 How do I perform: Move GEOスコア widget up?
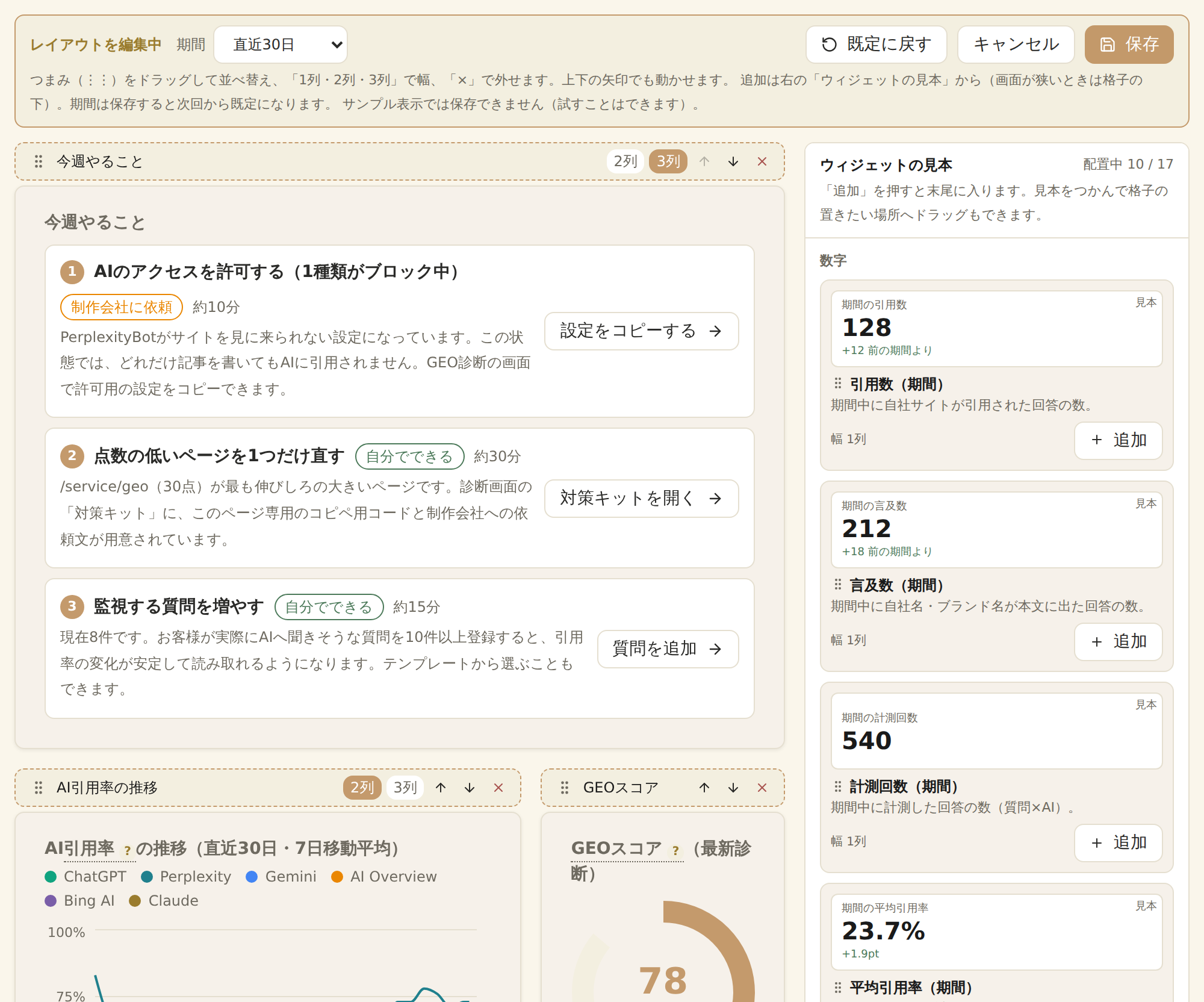tap(704, 788)
